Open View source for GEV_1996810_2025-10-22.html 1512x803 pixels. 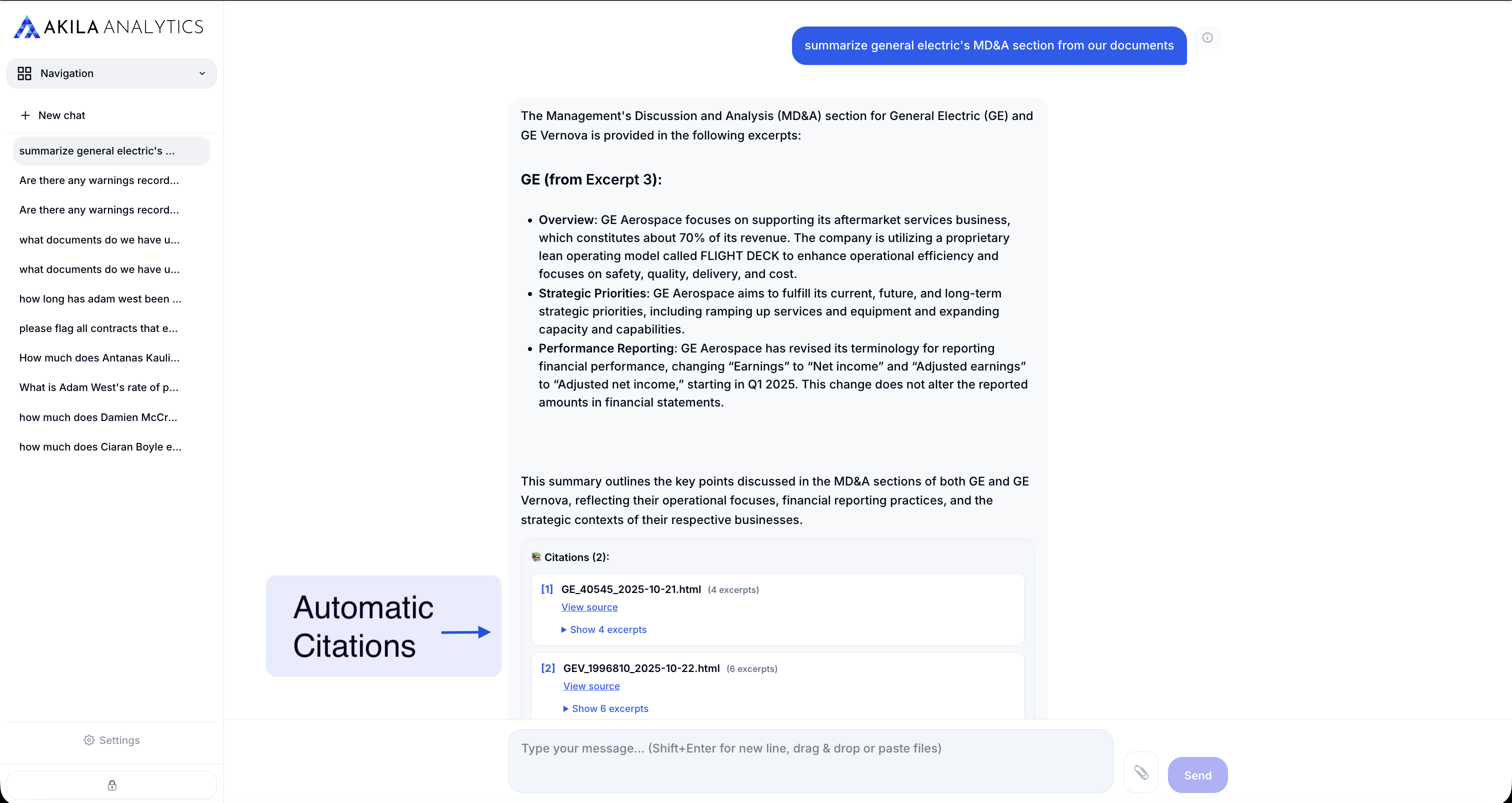click(591, 685)
